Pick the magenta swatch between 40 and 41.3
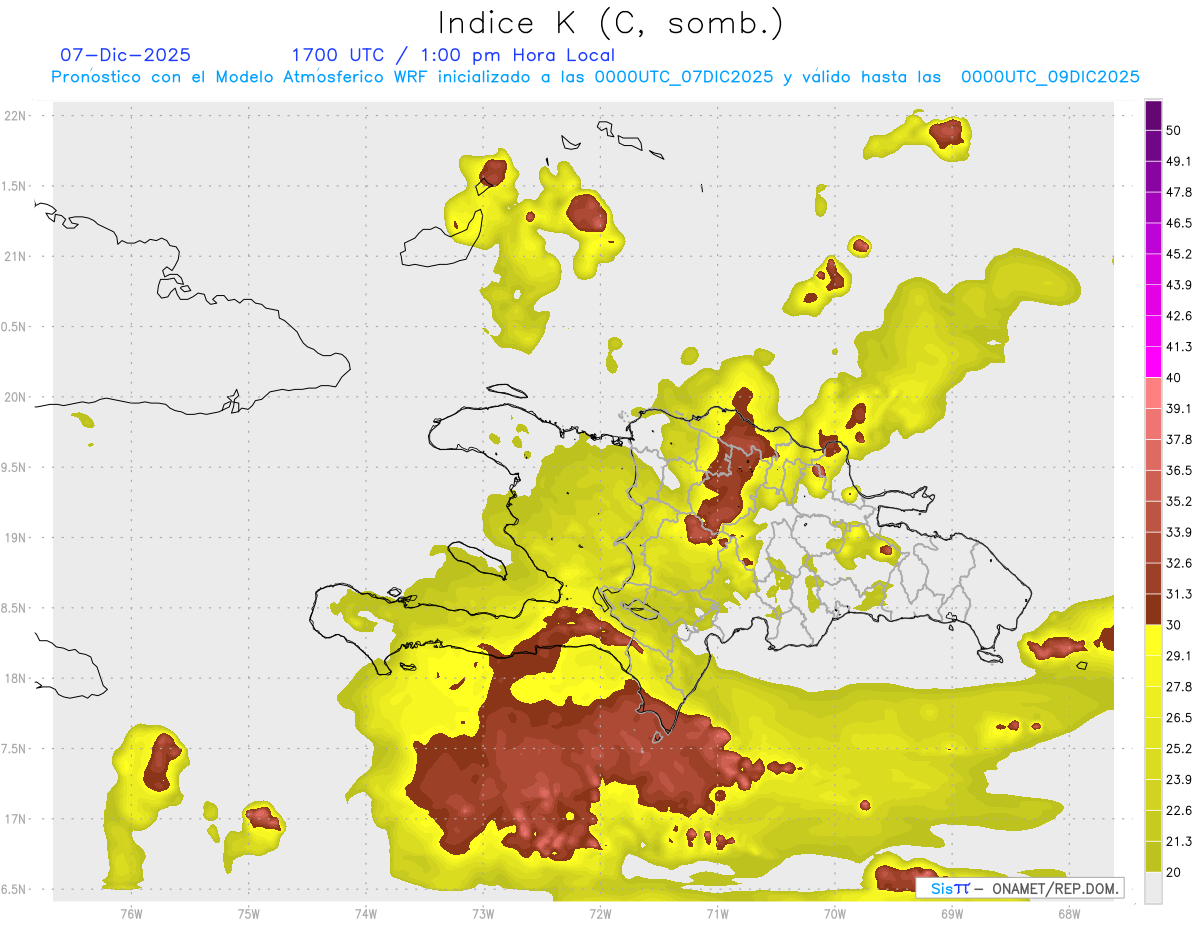Viewport: 1200px width, 927px height. 1153,362
